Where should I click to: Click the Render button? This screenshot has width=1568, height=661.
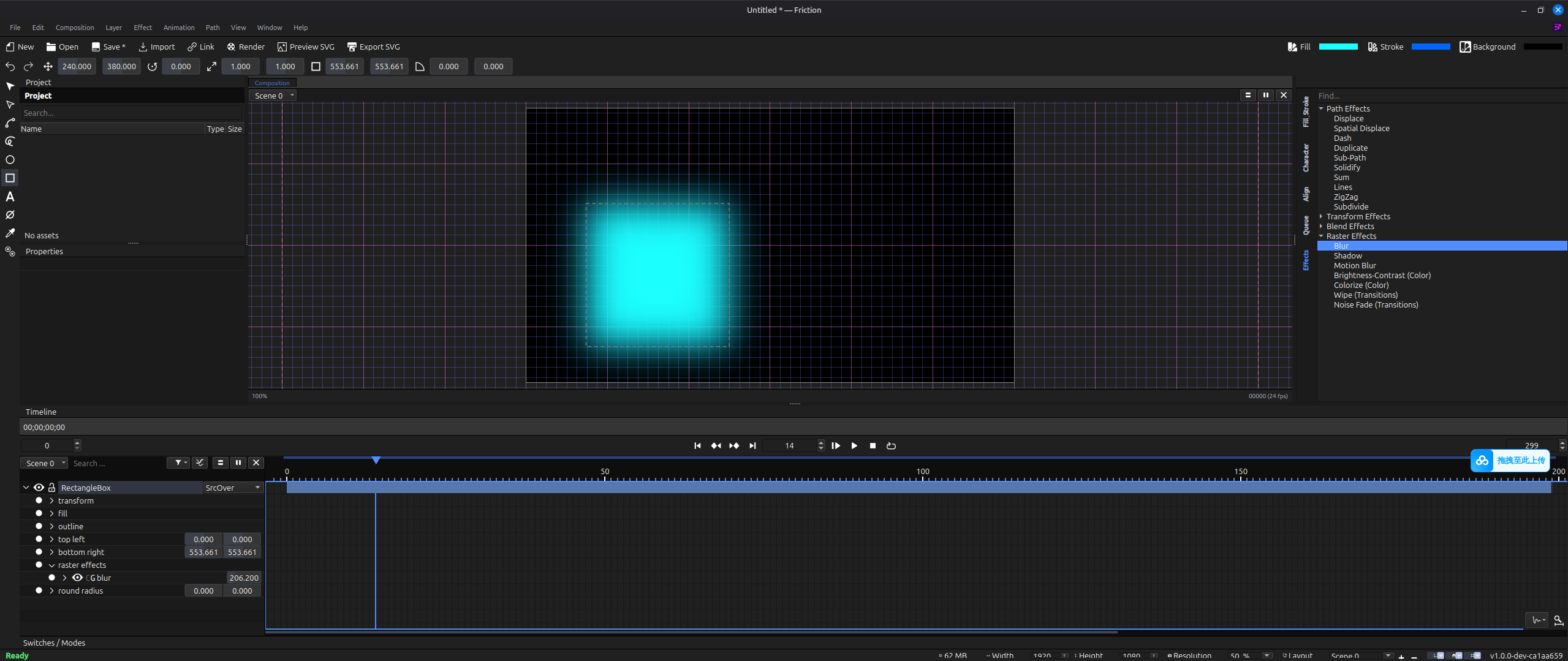pos(246,47)
